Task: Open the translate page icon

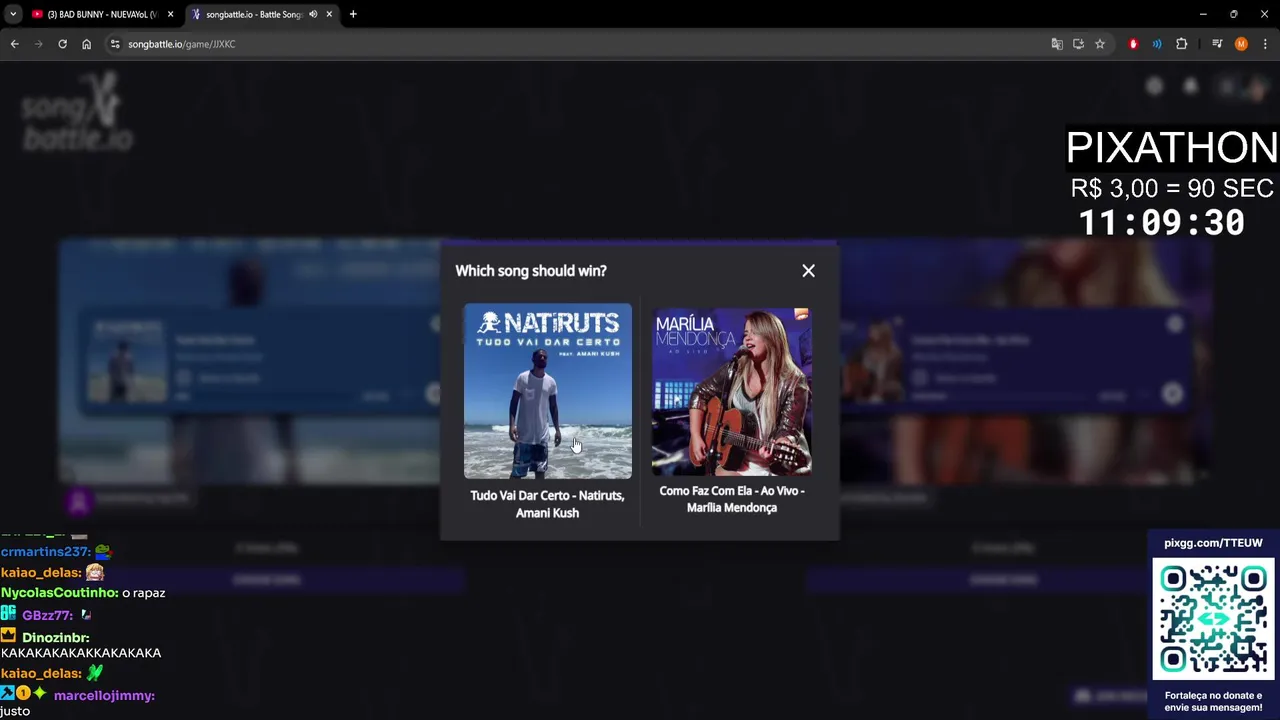Action: coord(1057,44)
